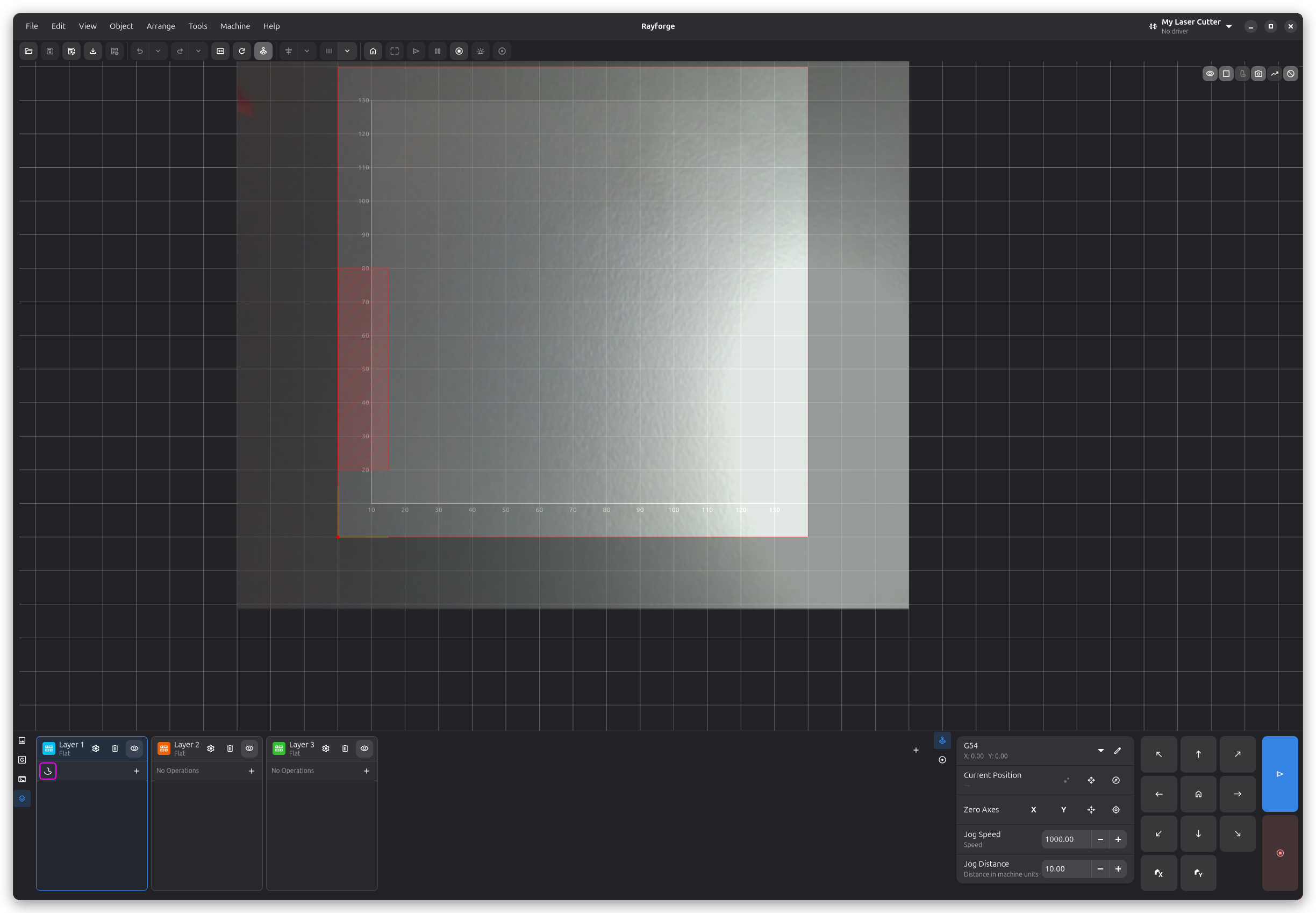Click the toolbar stop icon
This screenshot has height=913, width=1316.
[x=459, y=51]
